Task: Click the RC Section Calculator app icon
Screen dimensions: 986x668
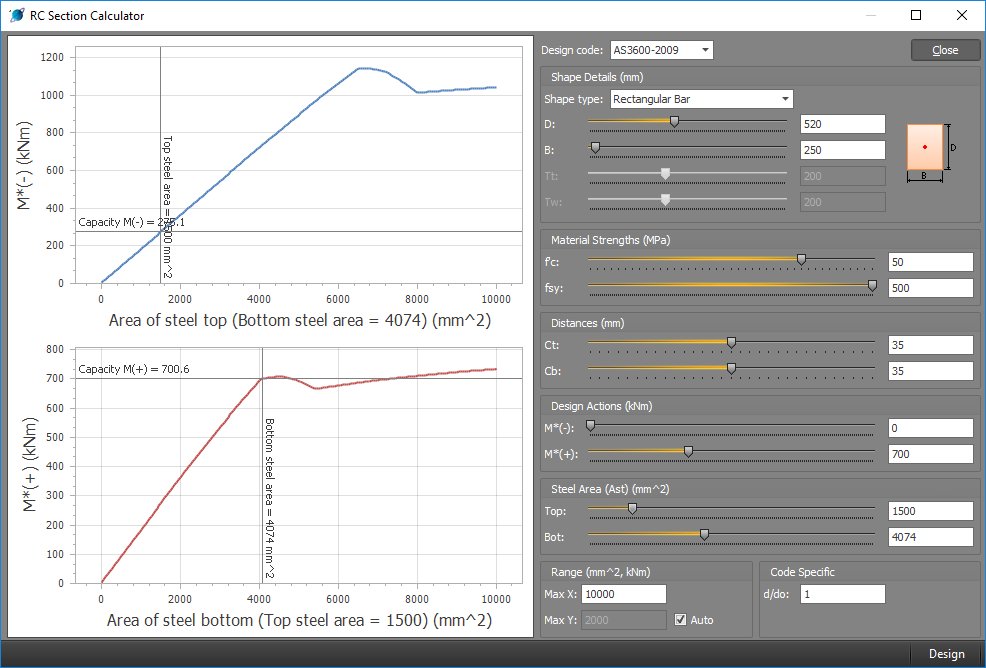Action: 16,16
